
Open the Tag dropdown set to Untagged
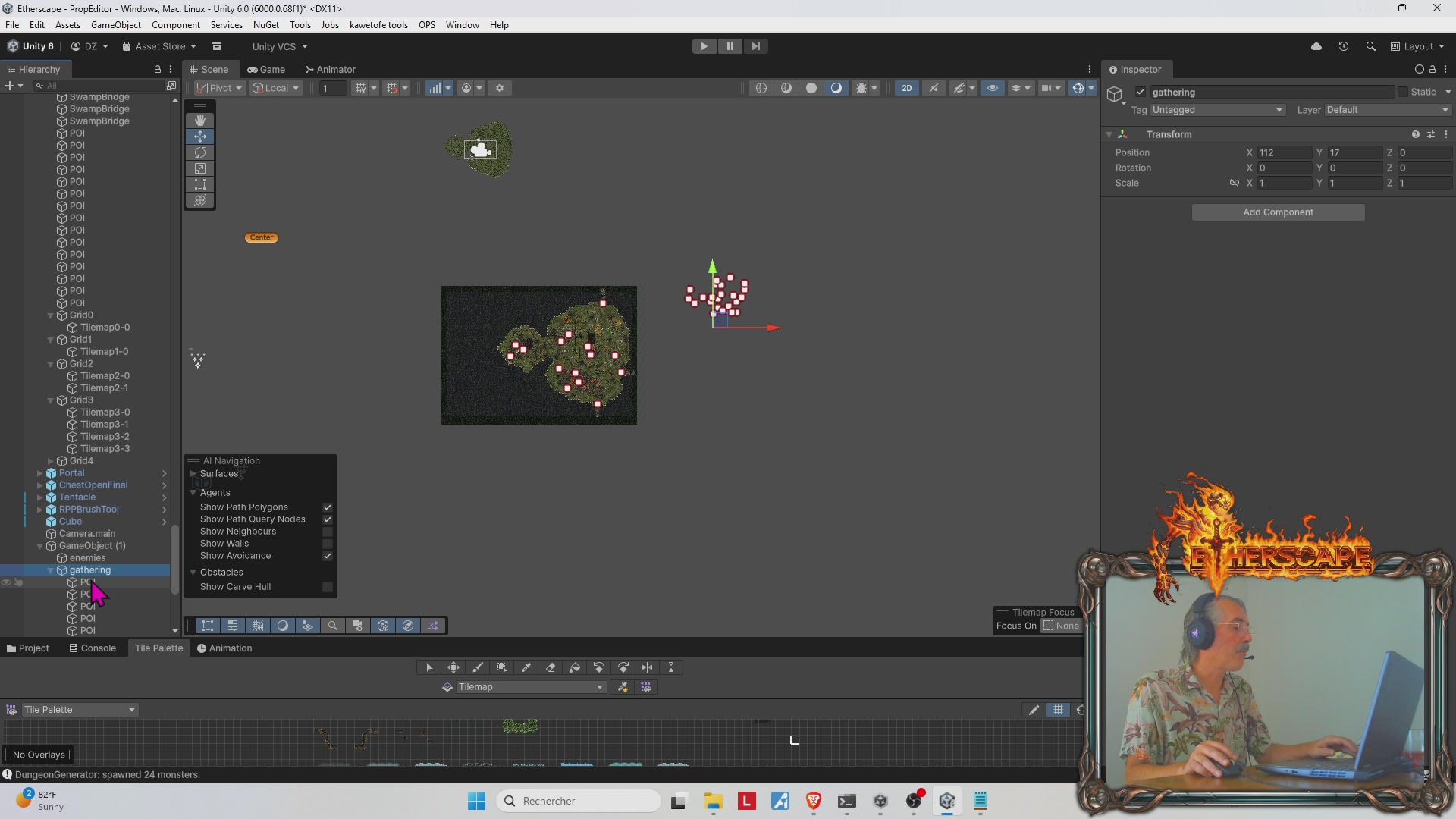click(1218, 110)
